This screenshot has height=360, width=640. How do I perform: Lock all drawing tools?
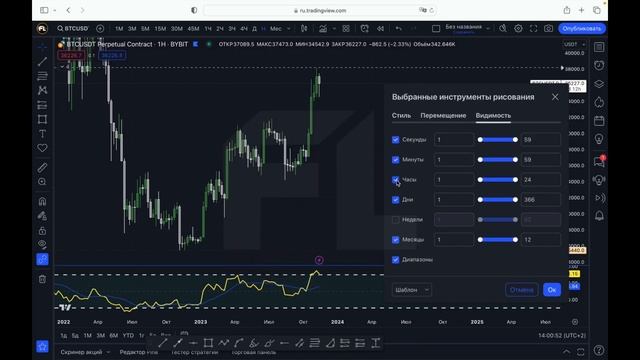pyautogui.click(x=42, y=231)
